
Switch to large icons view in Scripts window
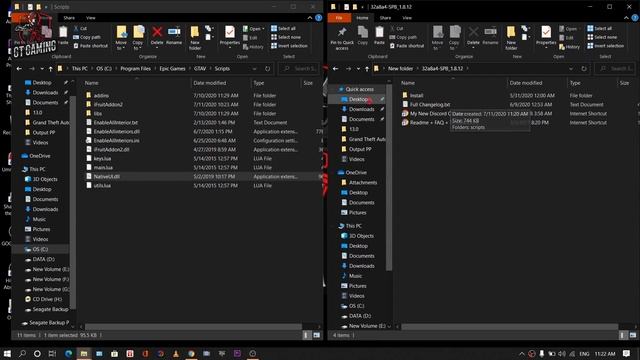316,335
